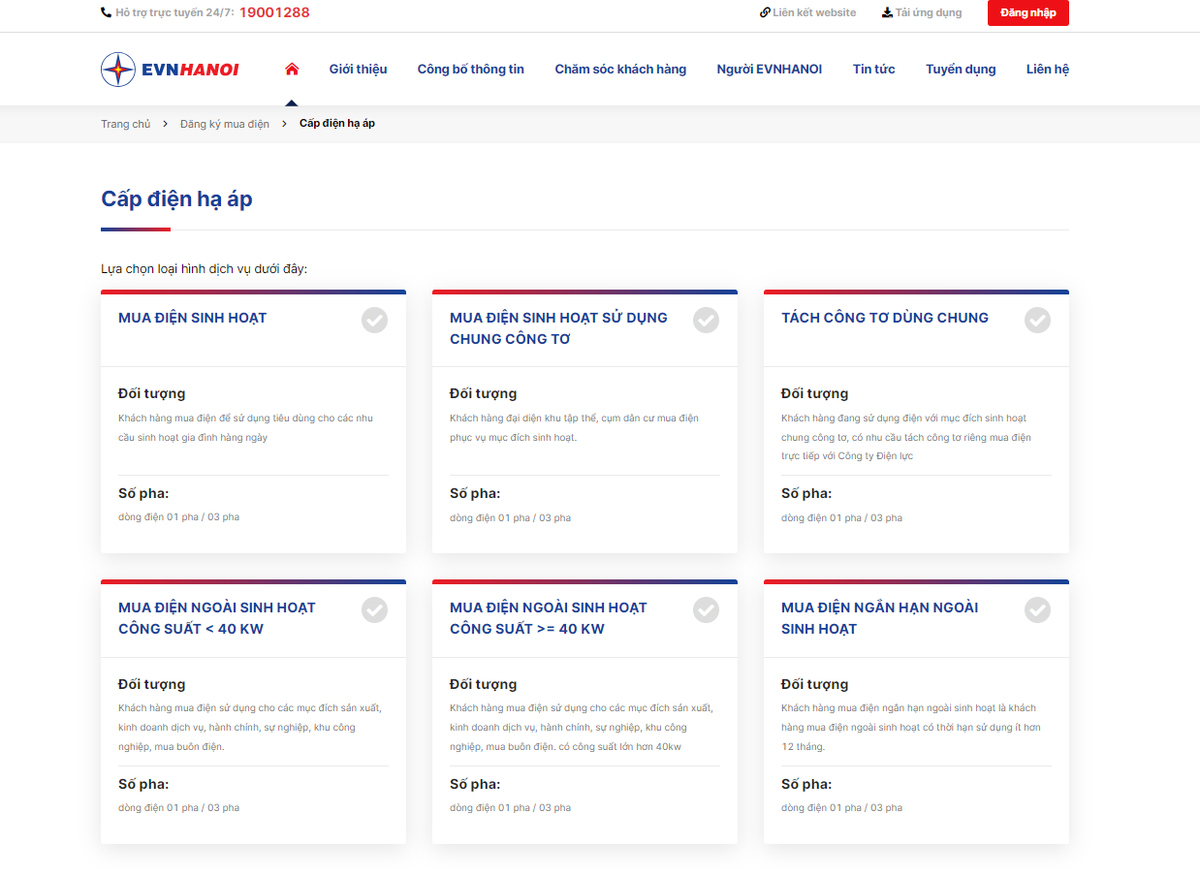The image size is (1200, 869).
Task: Select checkmark on TÁCH CÔNG TƠ DÙNG CHUNG card
Action: [x=1037, y=320]
